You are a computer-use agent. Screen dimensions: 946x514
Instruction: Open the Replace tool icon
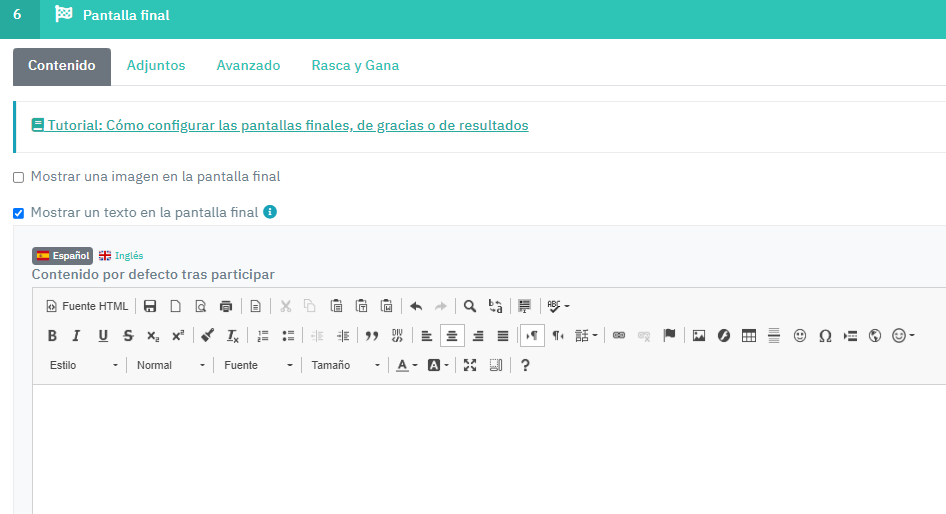[x=495, y=306]
